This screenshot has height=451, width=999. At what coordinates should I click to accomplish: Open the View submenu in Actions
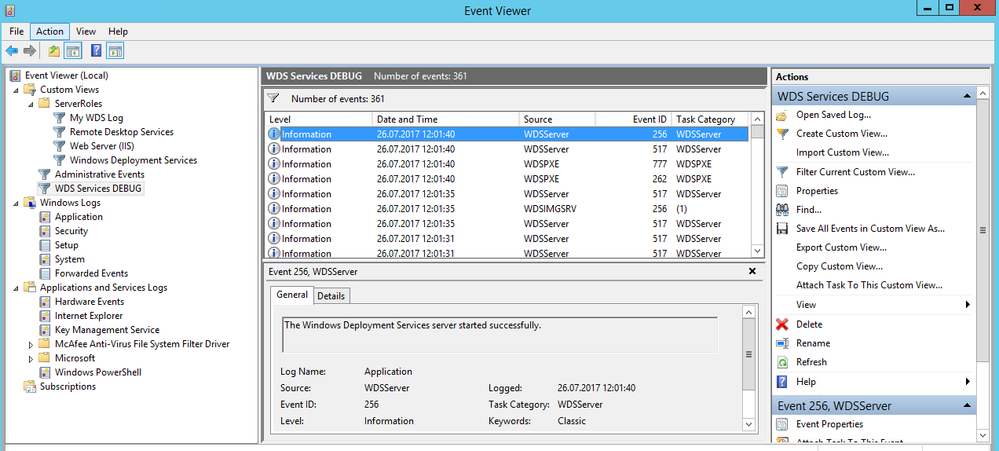tap(873, 305)
